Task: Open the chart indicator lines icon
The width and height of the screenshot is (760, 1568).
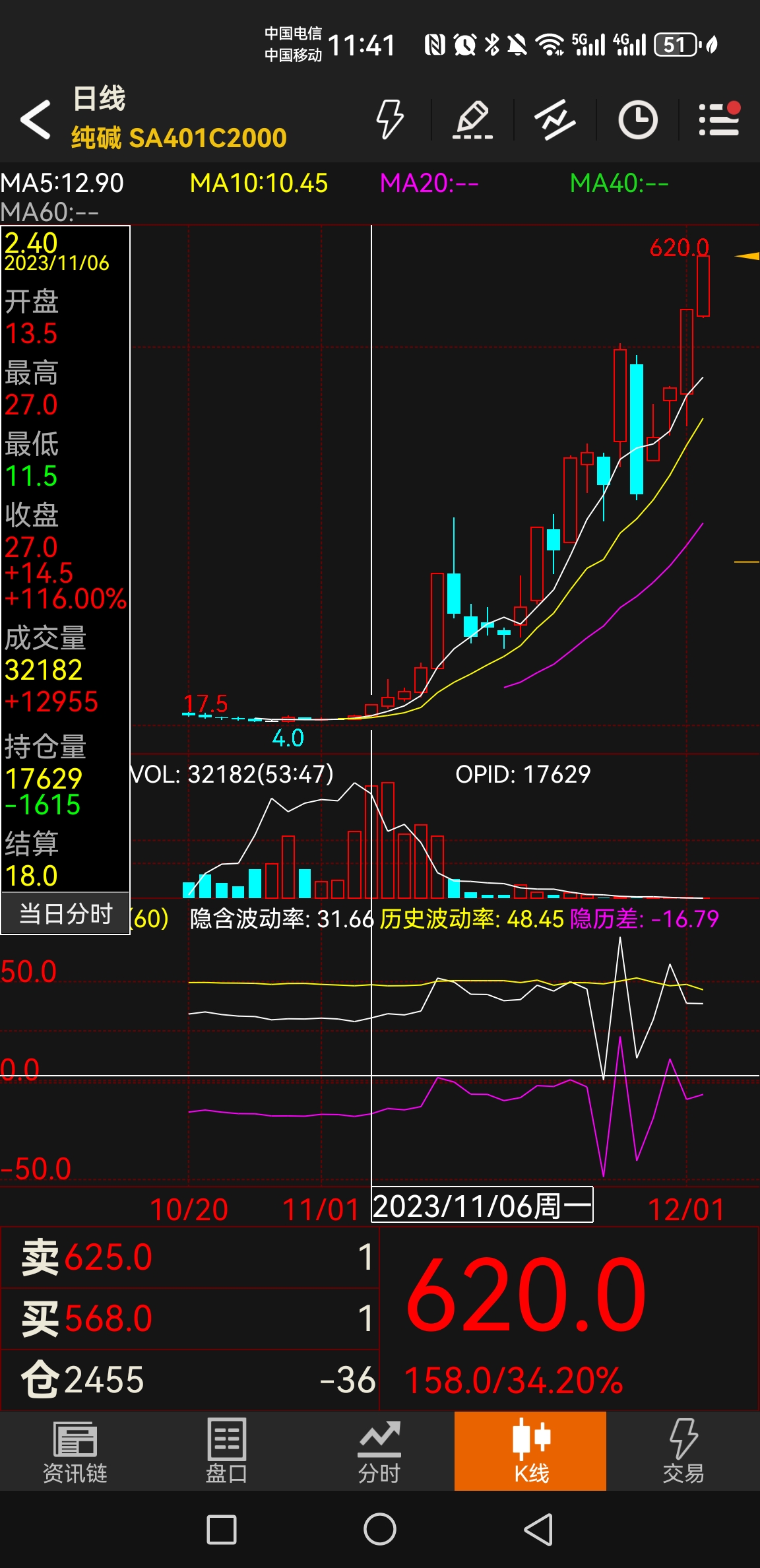Action: point(555,119)
